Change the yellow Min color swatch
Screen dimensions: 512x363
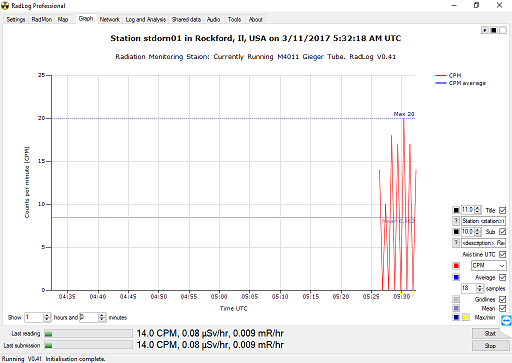466,317
